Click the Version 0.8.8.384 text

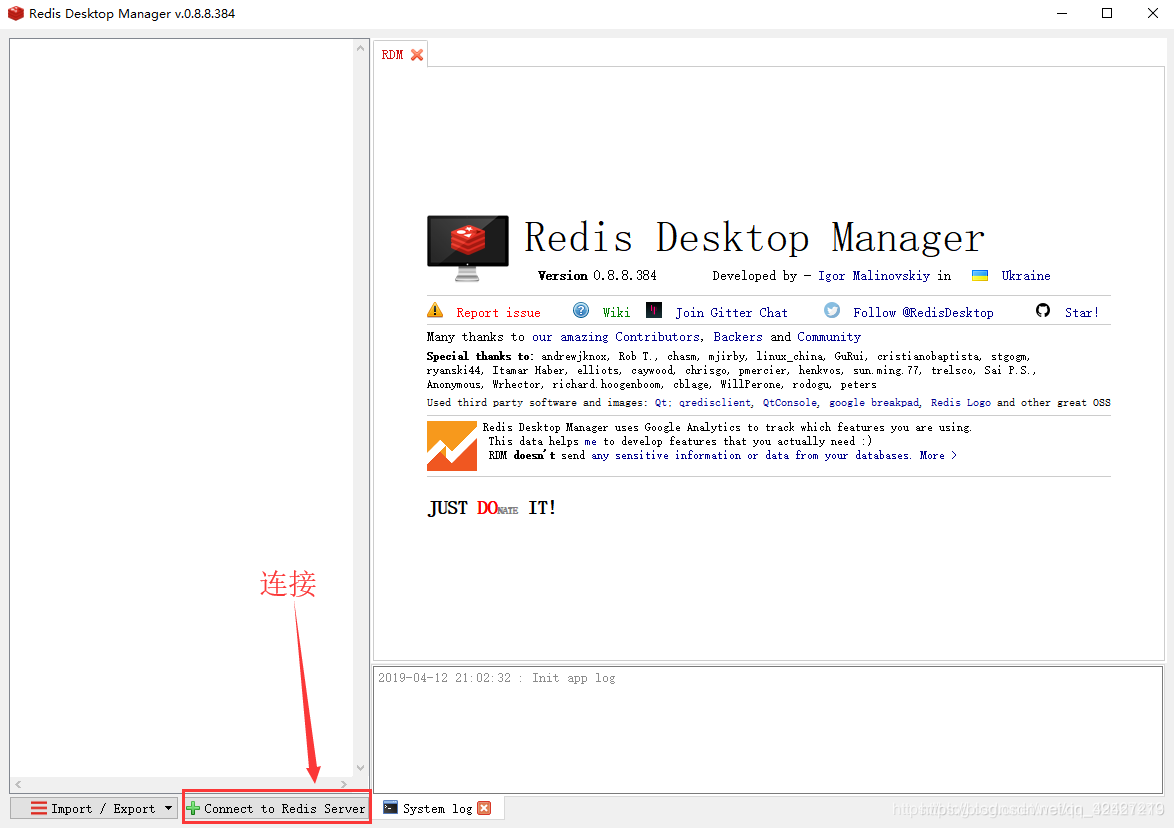(597, 276)
